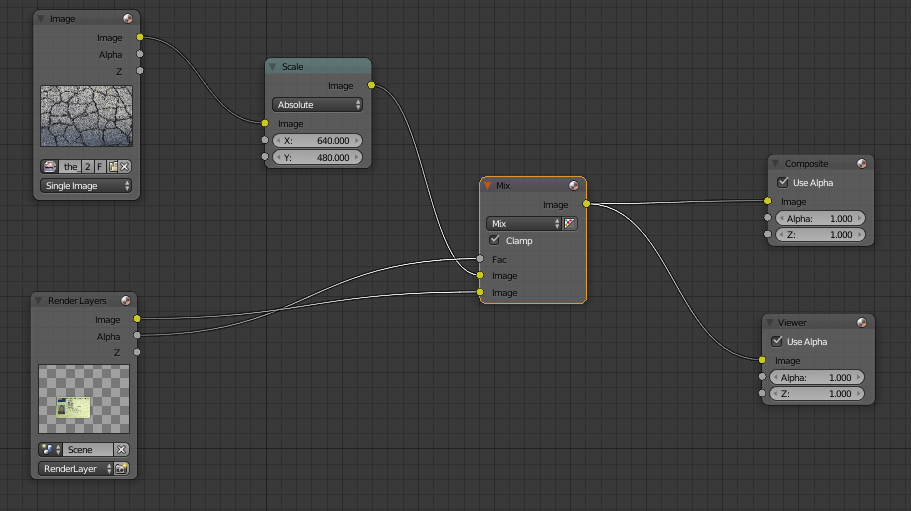
Task: Click the Scale node's X input socket
Action: [x=265, y=140]
